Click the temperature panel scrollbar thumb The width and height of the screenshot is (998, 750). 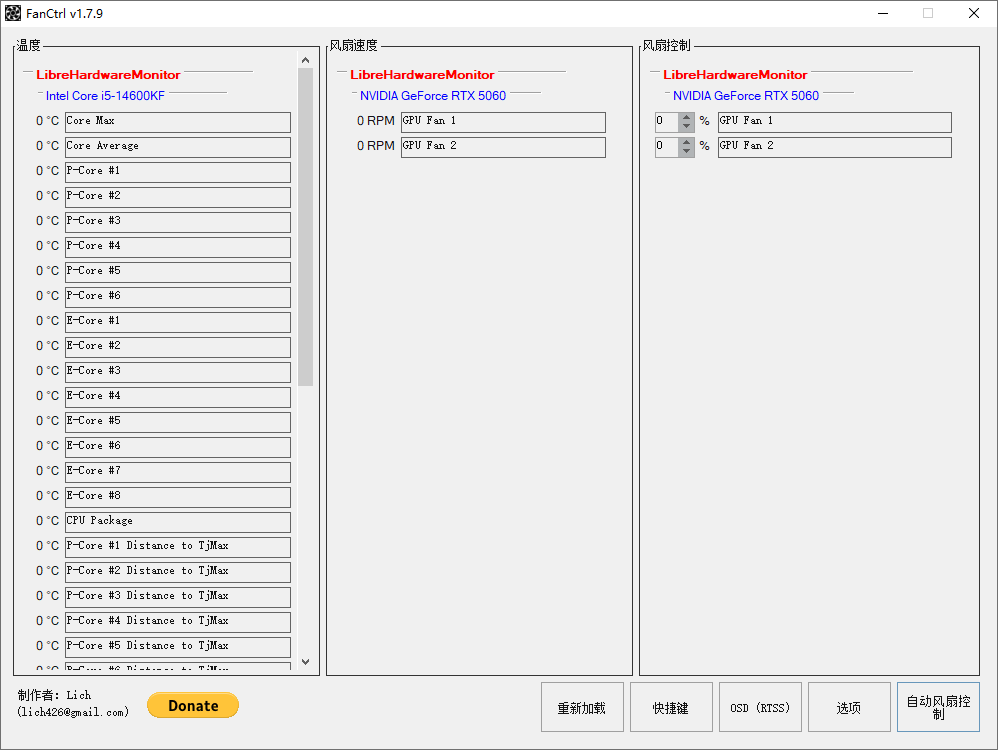coord(305,227)
